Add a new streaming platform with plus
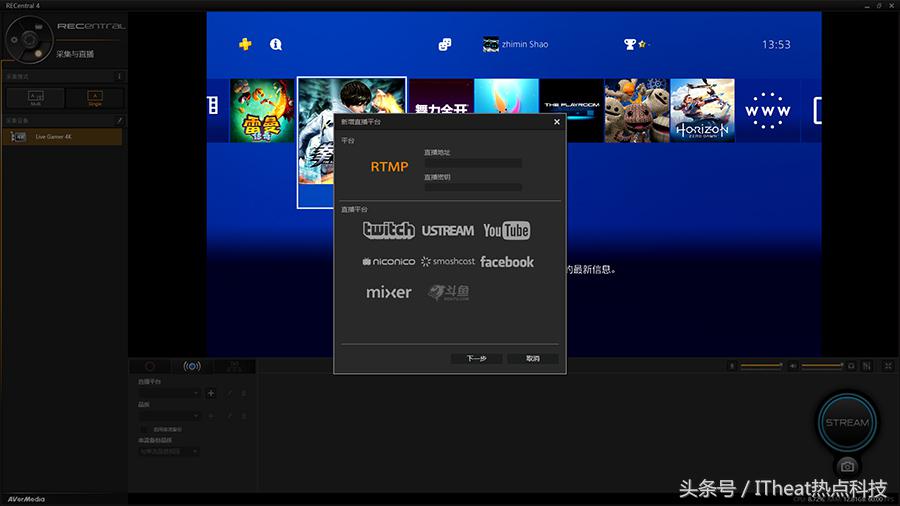 click(x=211, y=393)
